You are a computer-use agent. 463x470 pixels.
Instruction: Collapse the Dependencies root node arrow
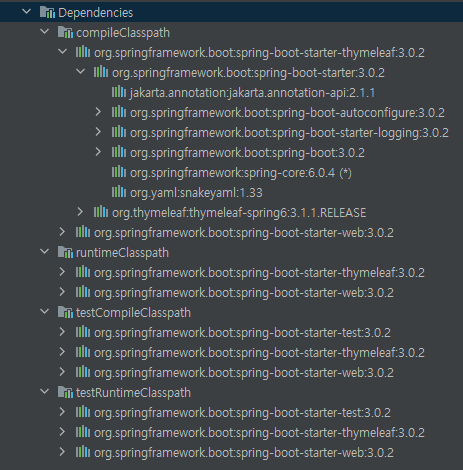pyautogui.click(x=26, y=12)
